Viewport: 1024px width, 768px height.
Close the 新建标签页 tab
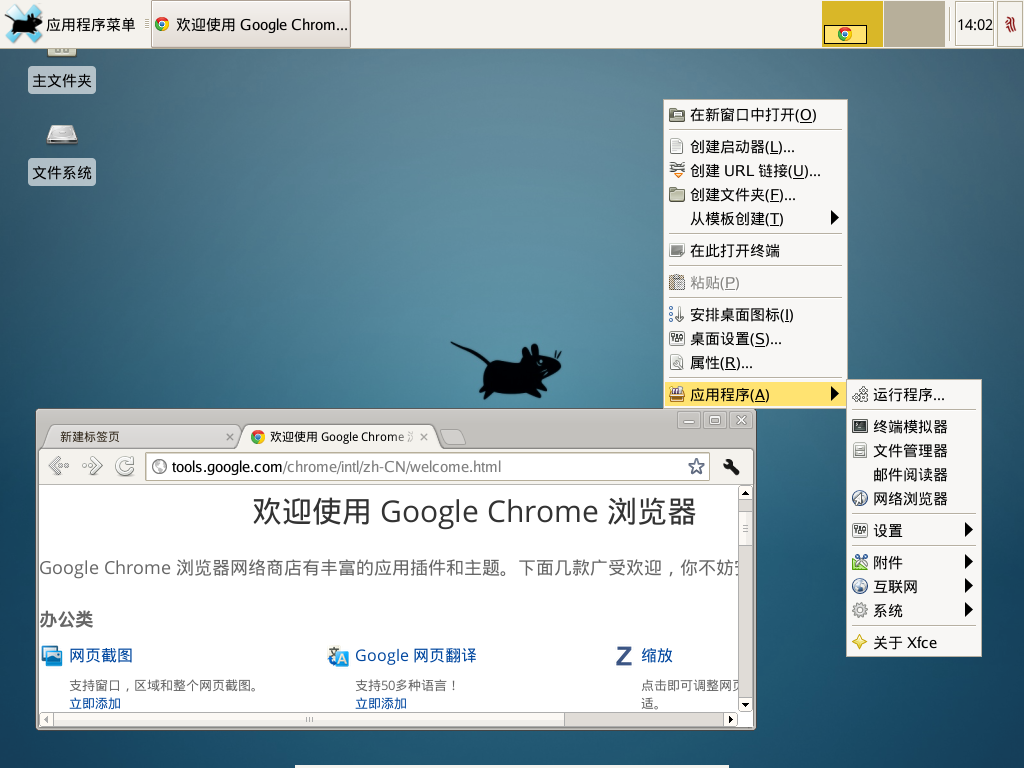click(x=230, y=437)
